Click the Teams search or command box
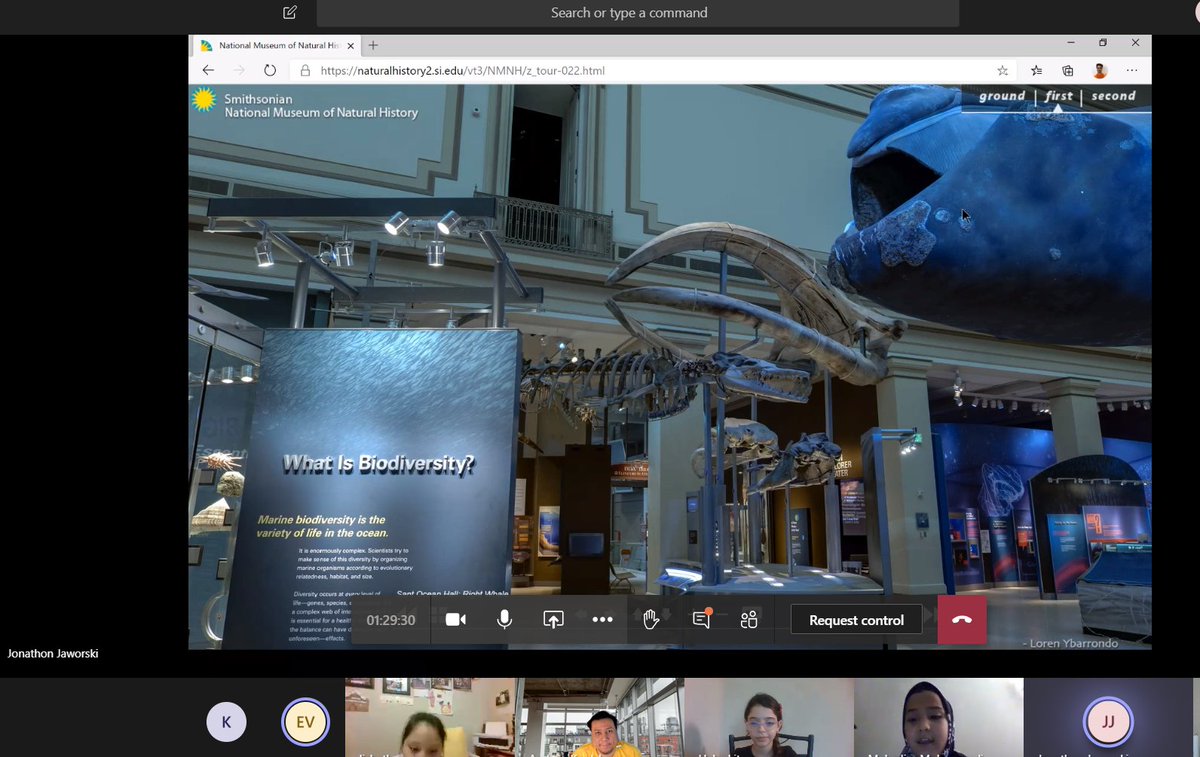 (x=638, y=13)
